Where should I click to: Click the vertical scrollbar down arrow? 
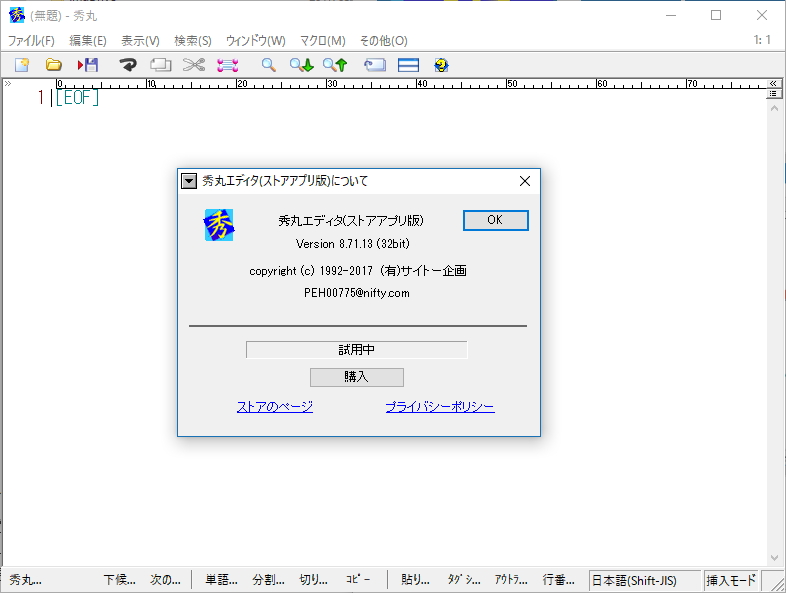(774, 558)
